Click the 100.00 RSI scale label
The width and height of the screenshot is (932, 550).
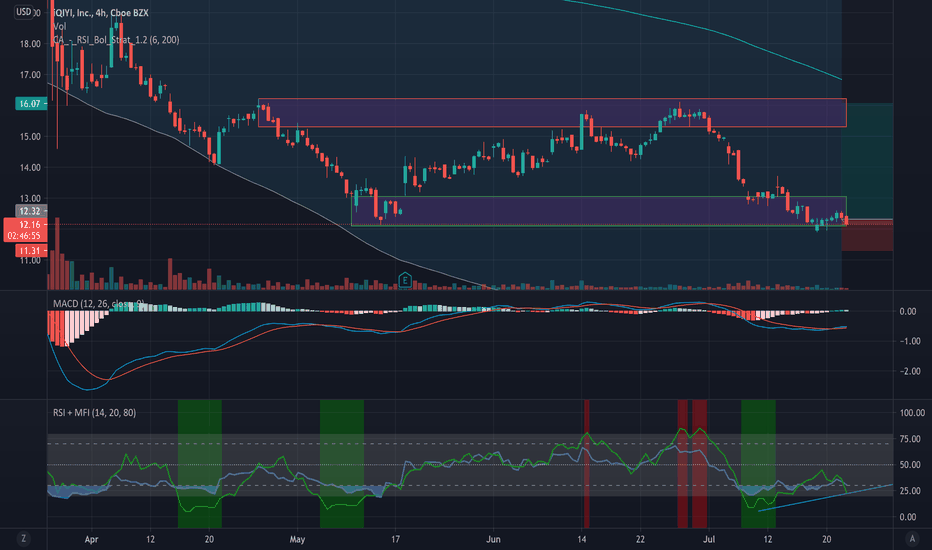pos(912,413)
